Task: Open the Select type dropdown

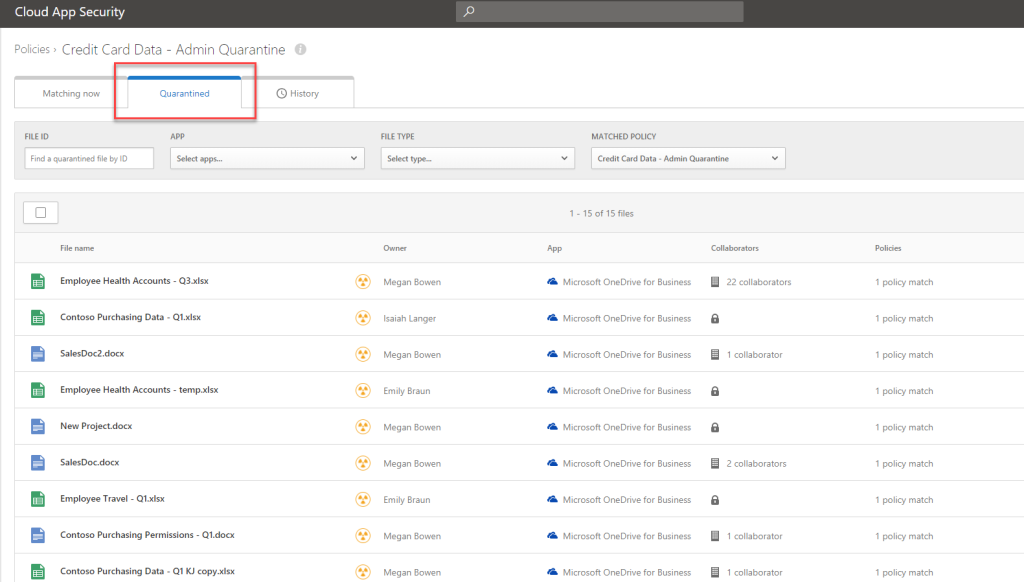Action: click(475, 158)
